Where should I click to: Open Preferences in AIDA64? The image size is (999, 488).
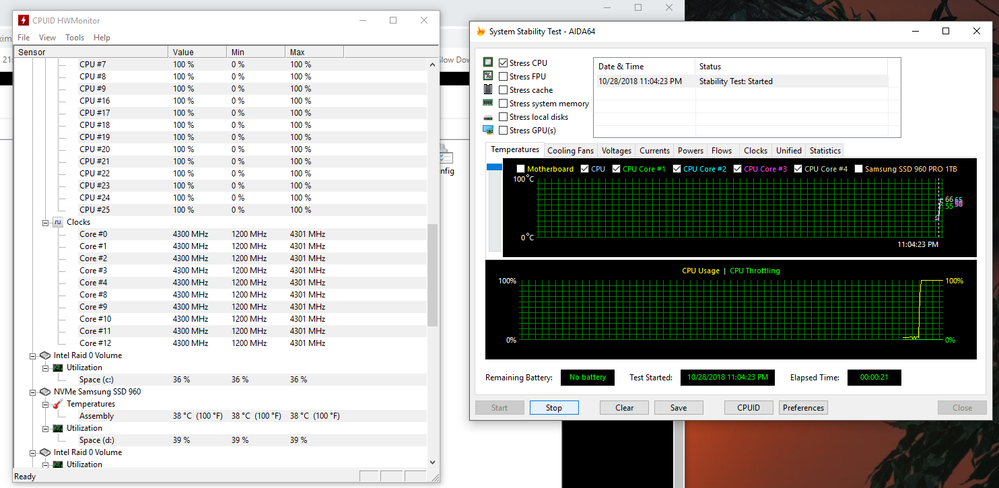(x=803, y=408)
